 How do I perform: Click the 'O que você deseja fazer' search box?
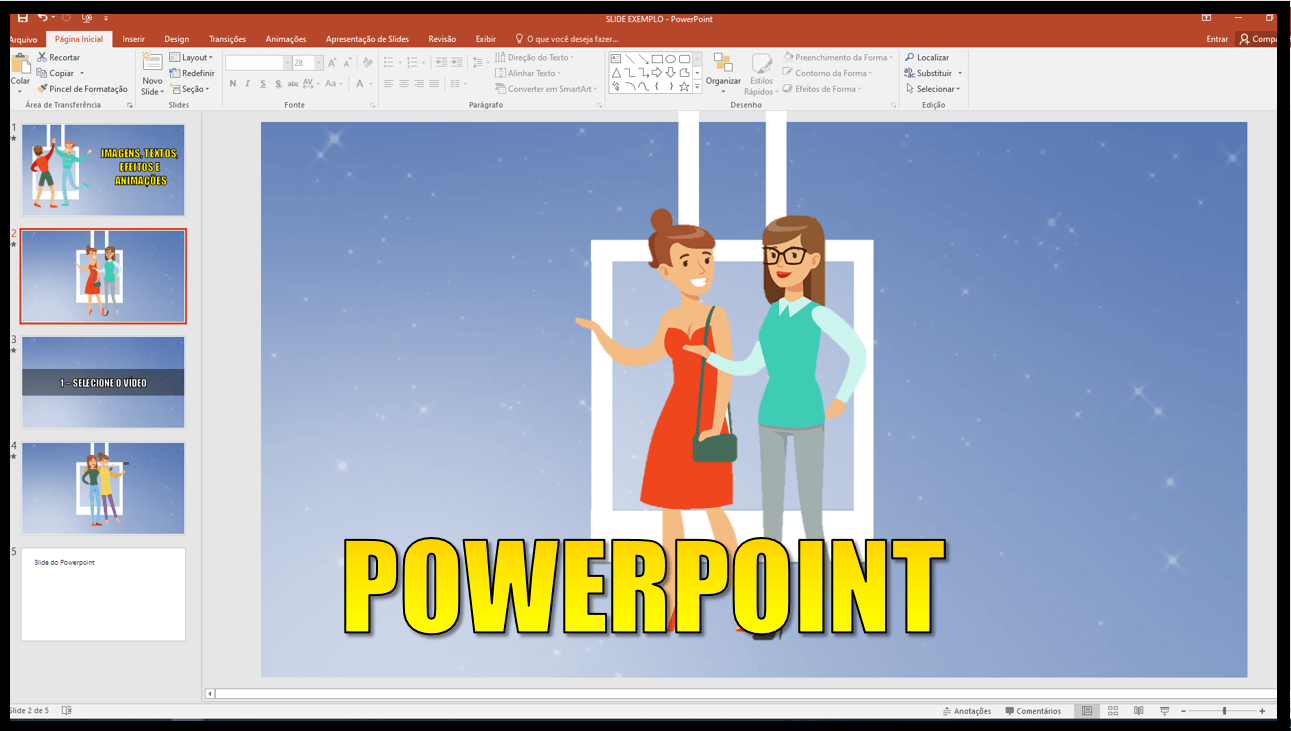point(566,39)
